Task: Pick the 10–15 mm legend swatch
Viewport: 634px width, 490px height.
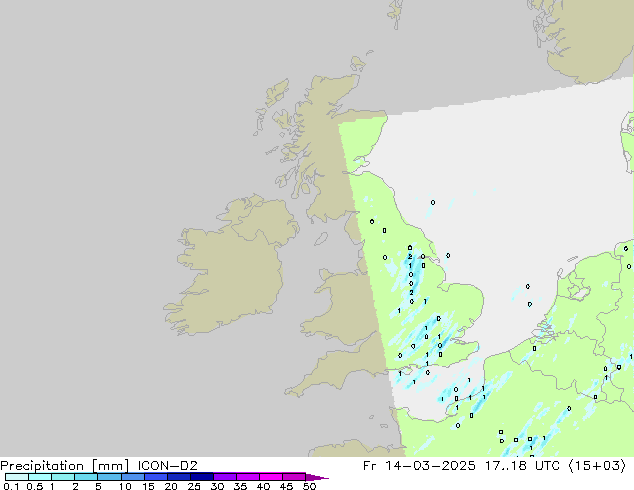Action: point(132,477)
